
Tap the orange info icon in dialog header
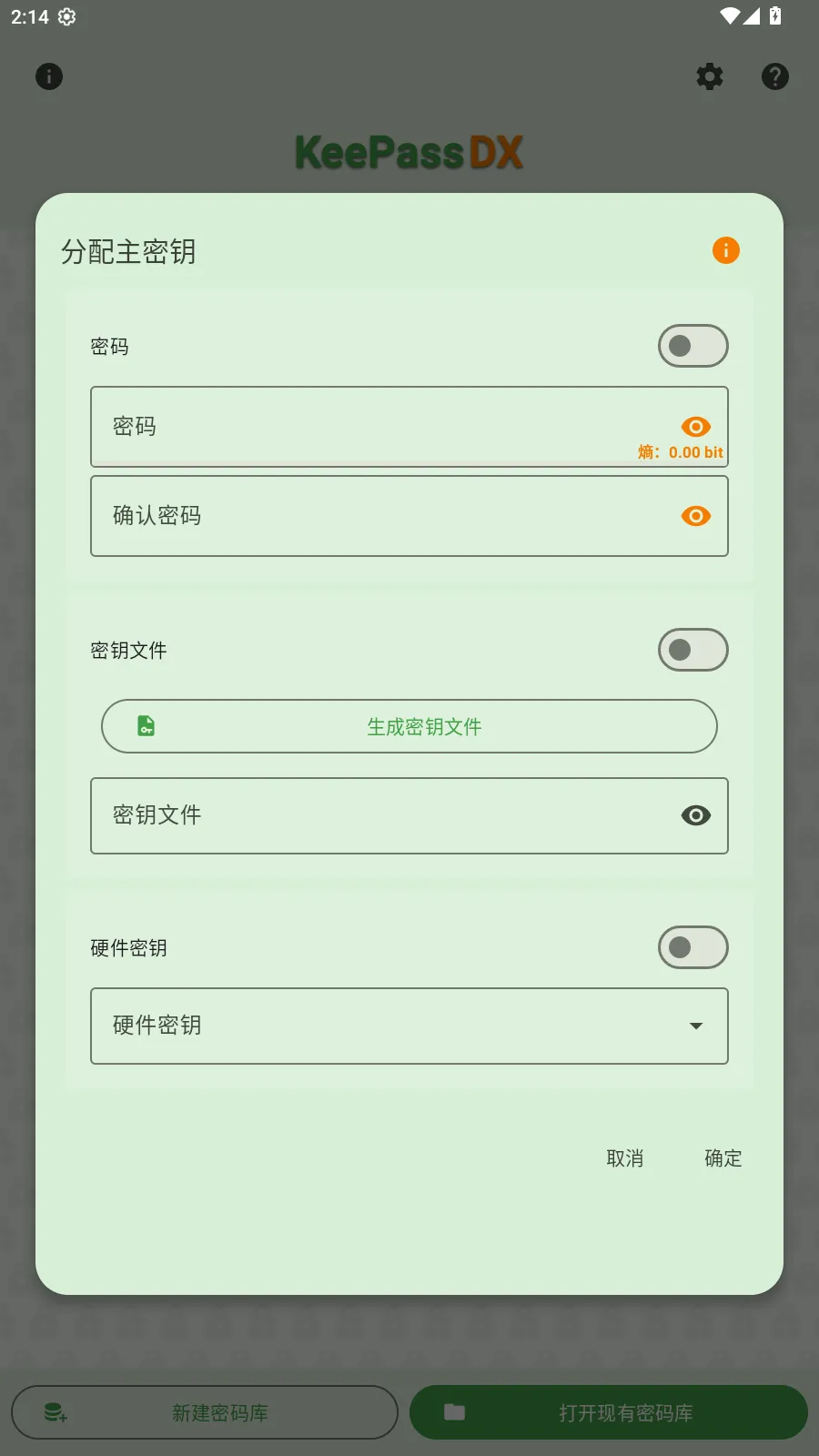tap(725, 250)
